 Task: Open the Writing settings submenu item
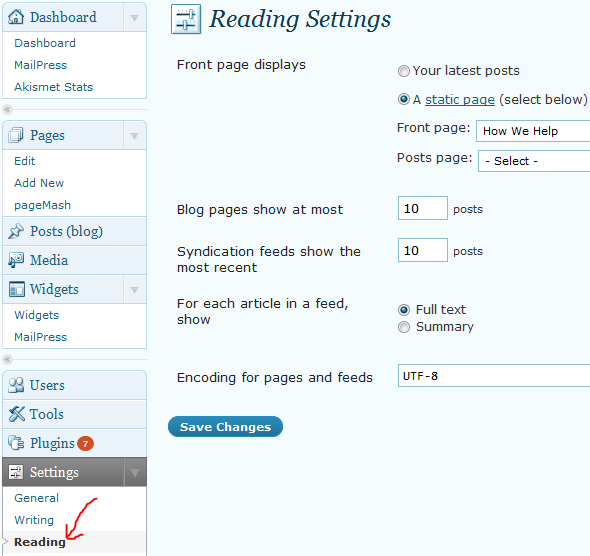point(34,520)
